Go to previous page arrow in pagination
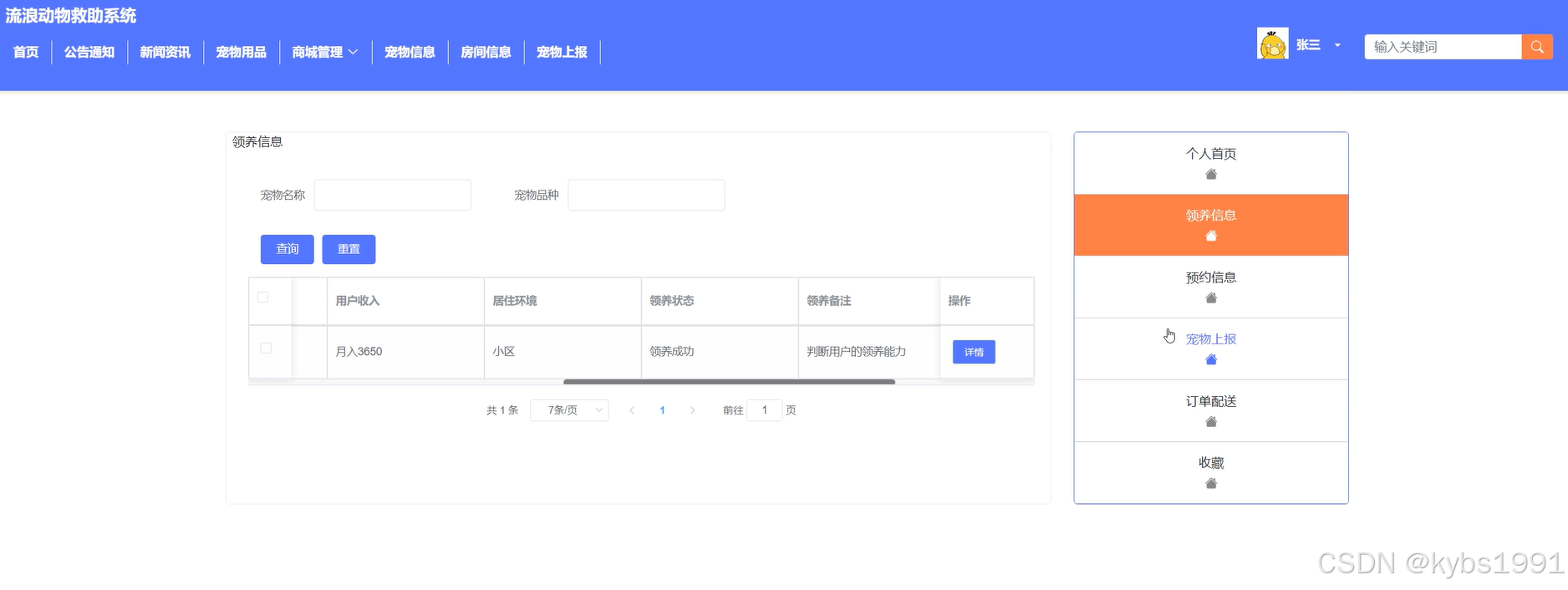1568x590 pixels. tap(632, 410)
